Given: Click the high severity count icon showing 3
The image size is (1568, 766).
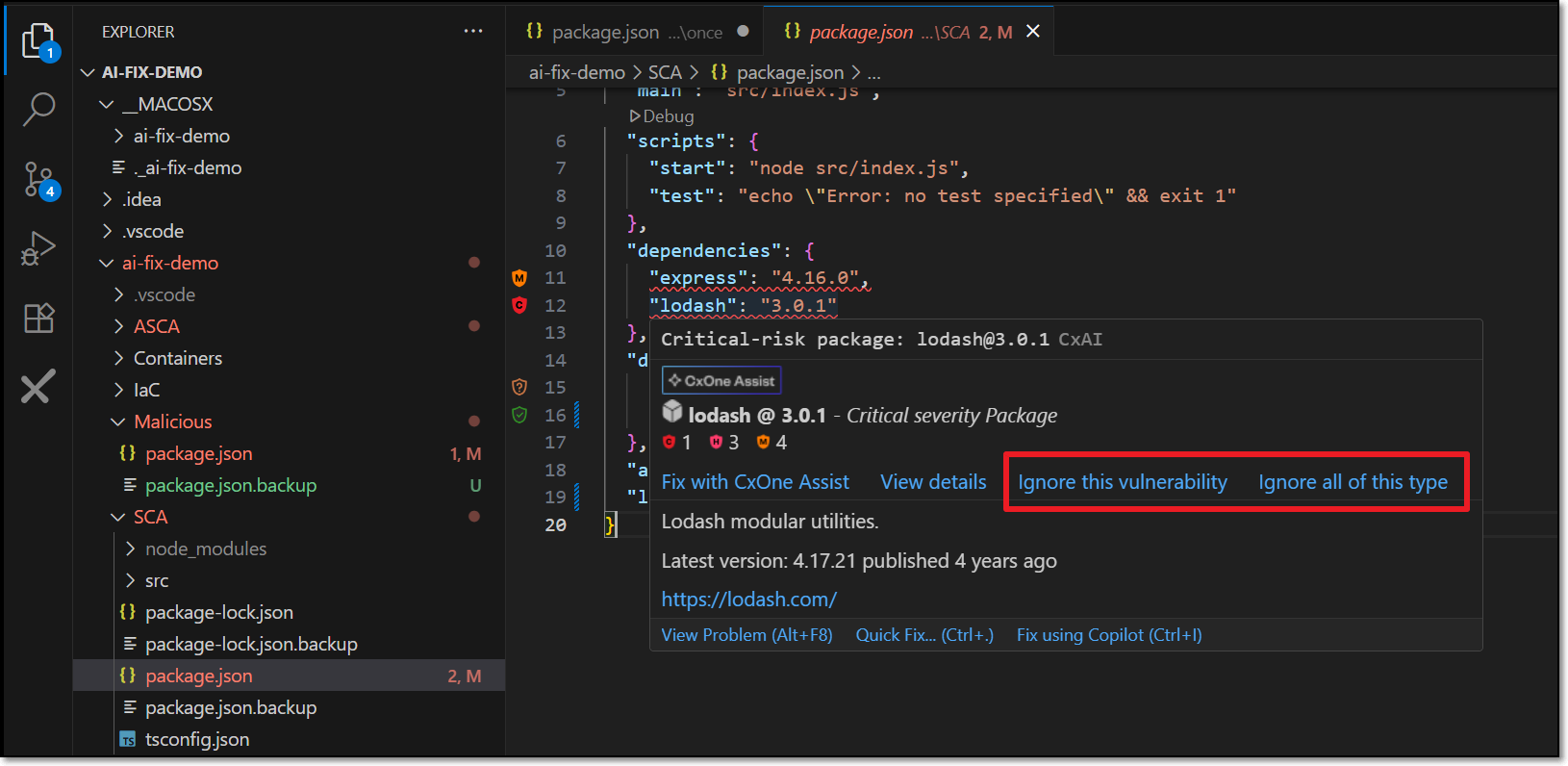Looking at the screenshot, I should tap(716, 442).
